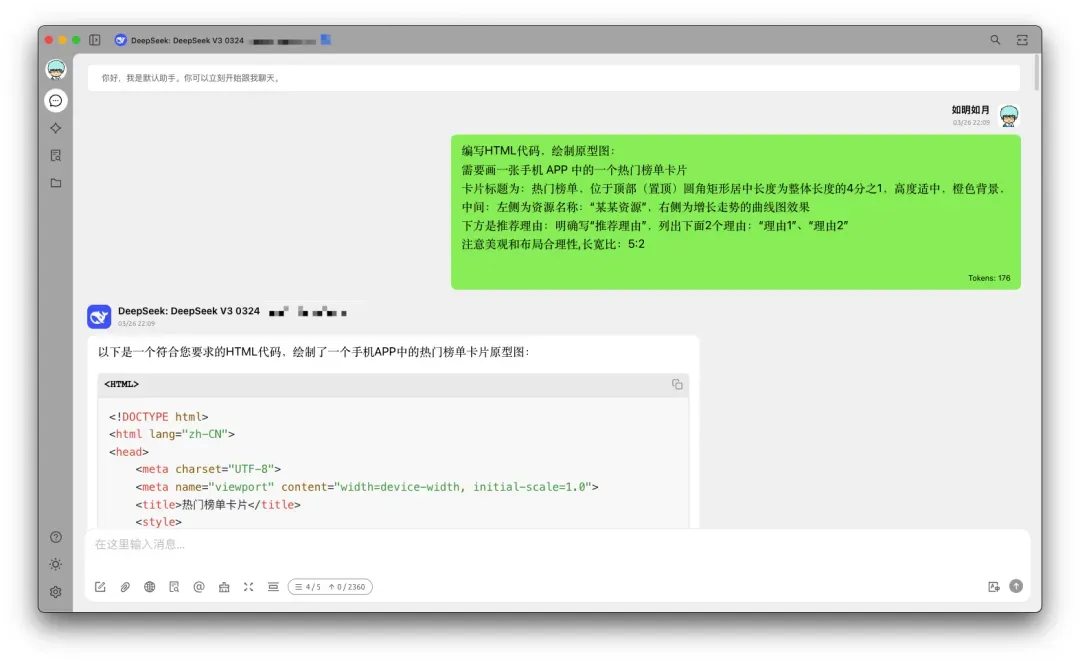
Task: Toggle web search globe icon
Action: [x=149, y=587]
